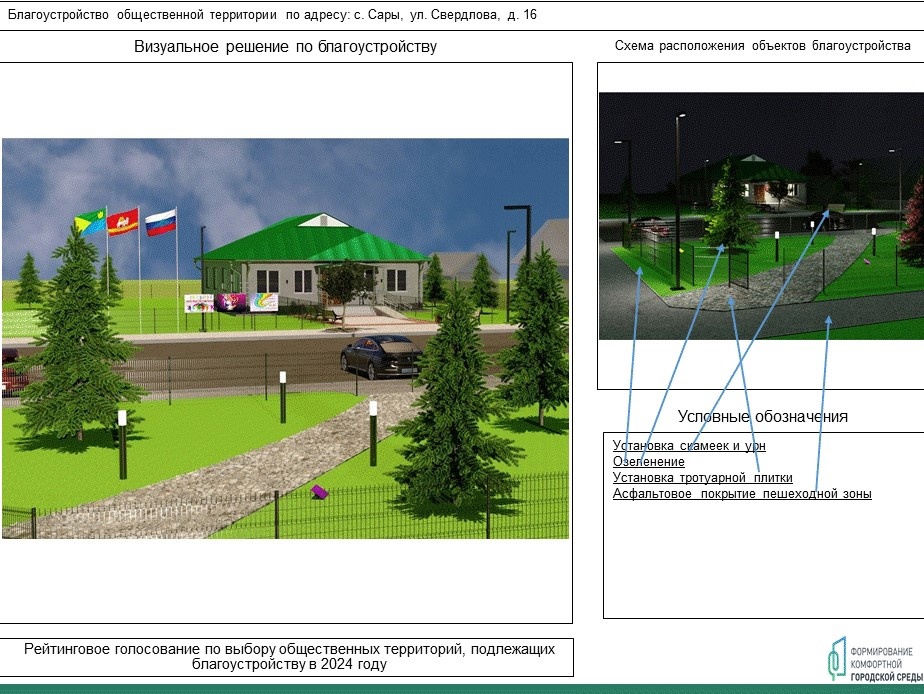Click 'Асфальтовое покрытие пешеходной зоны' legend link

tap(742, 493)
